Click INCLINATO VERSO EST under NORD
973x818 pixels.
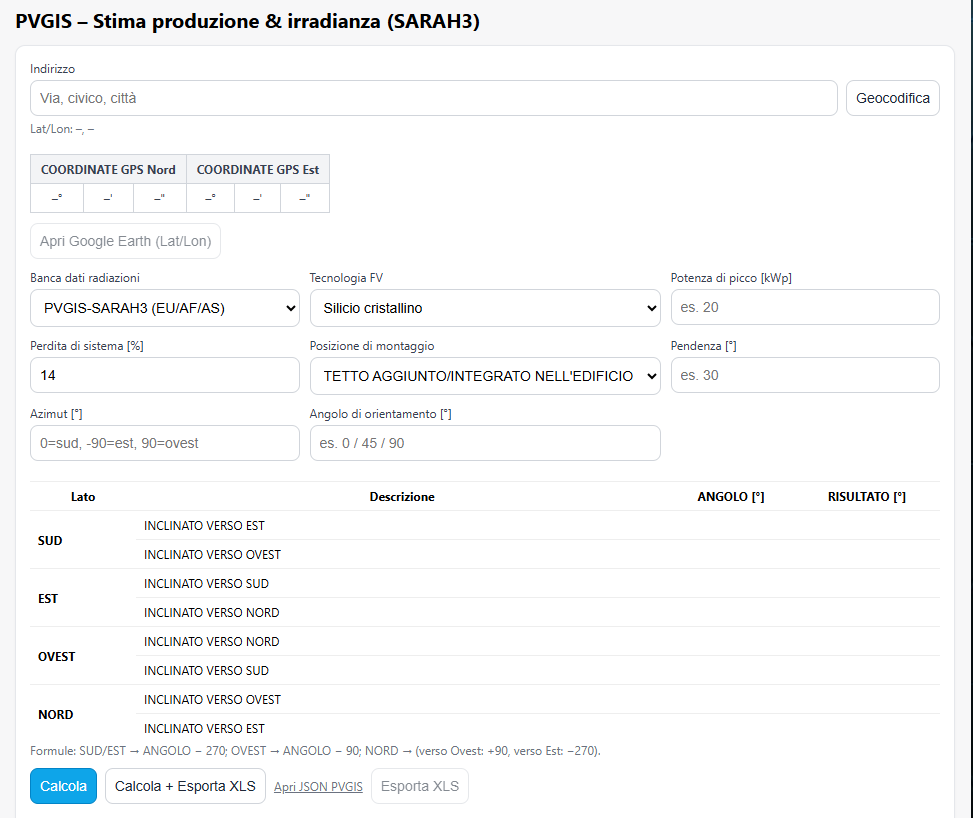(204, 728)
